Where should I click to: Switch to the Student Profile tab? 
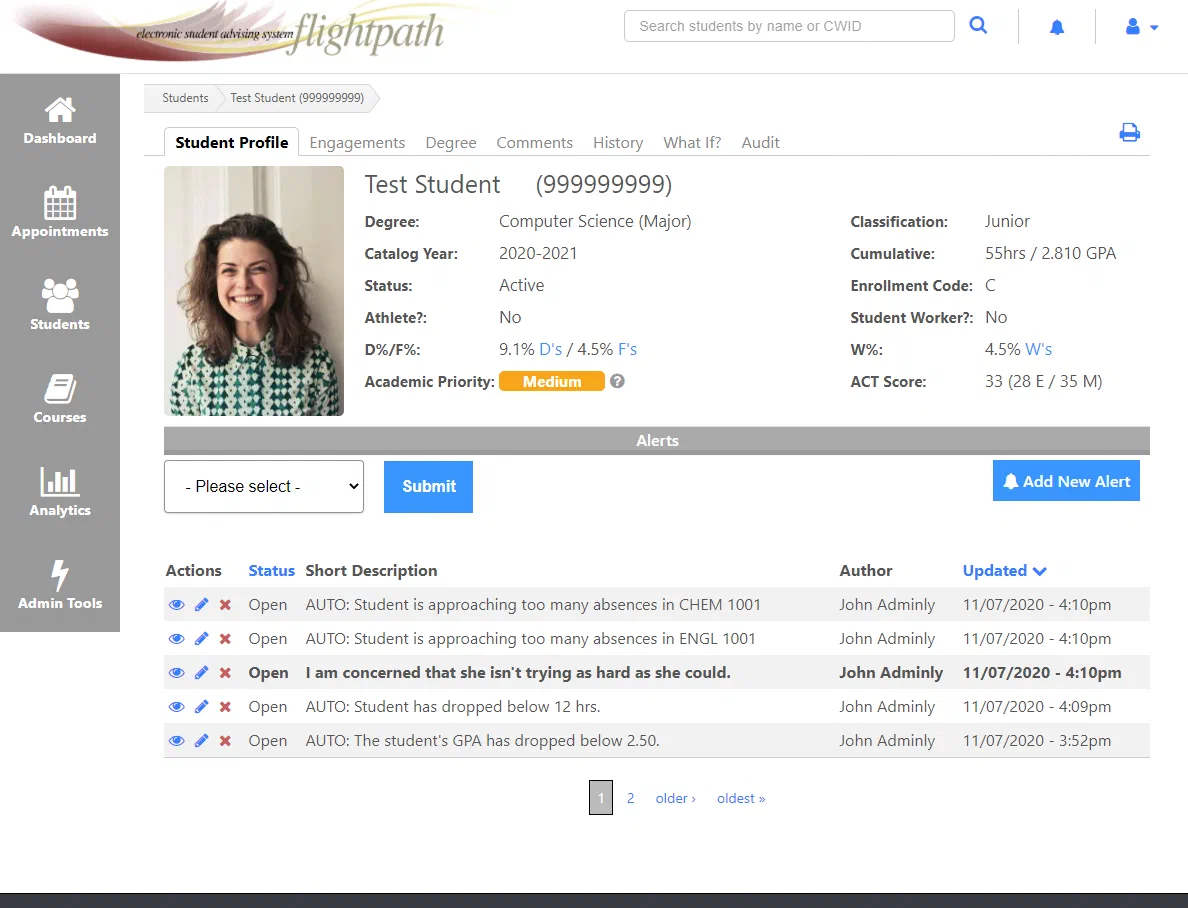click(x=232, y=142)
